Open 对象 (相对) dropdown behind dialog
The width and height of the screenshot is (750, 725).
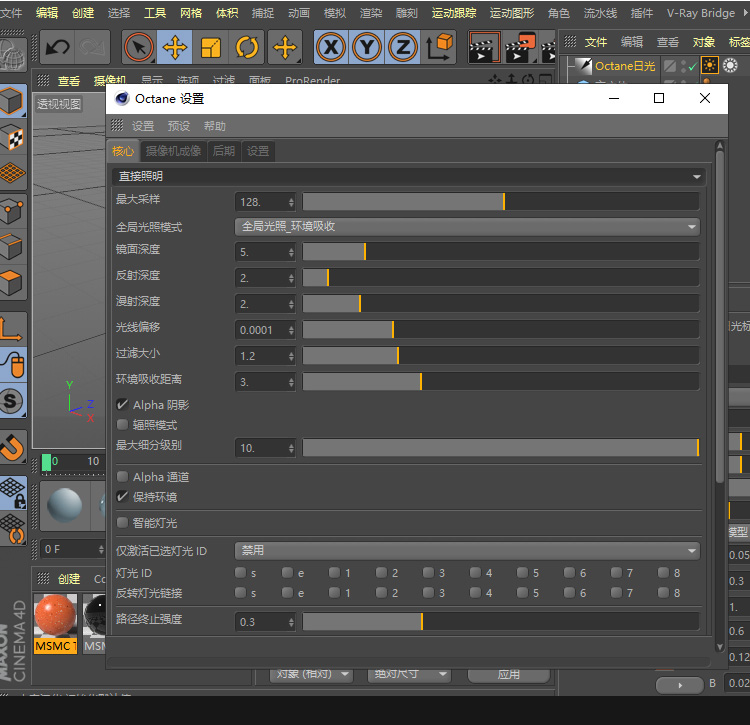point(311,674)
